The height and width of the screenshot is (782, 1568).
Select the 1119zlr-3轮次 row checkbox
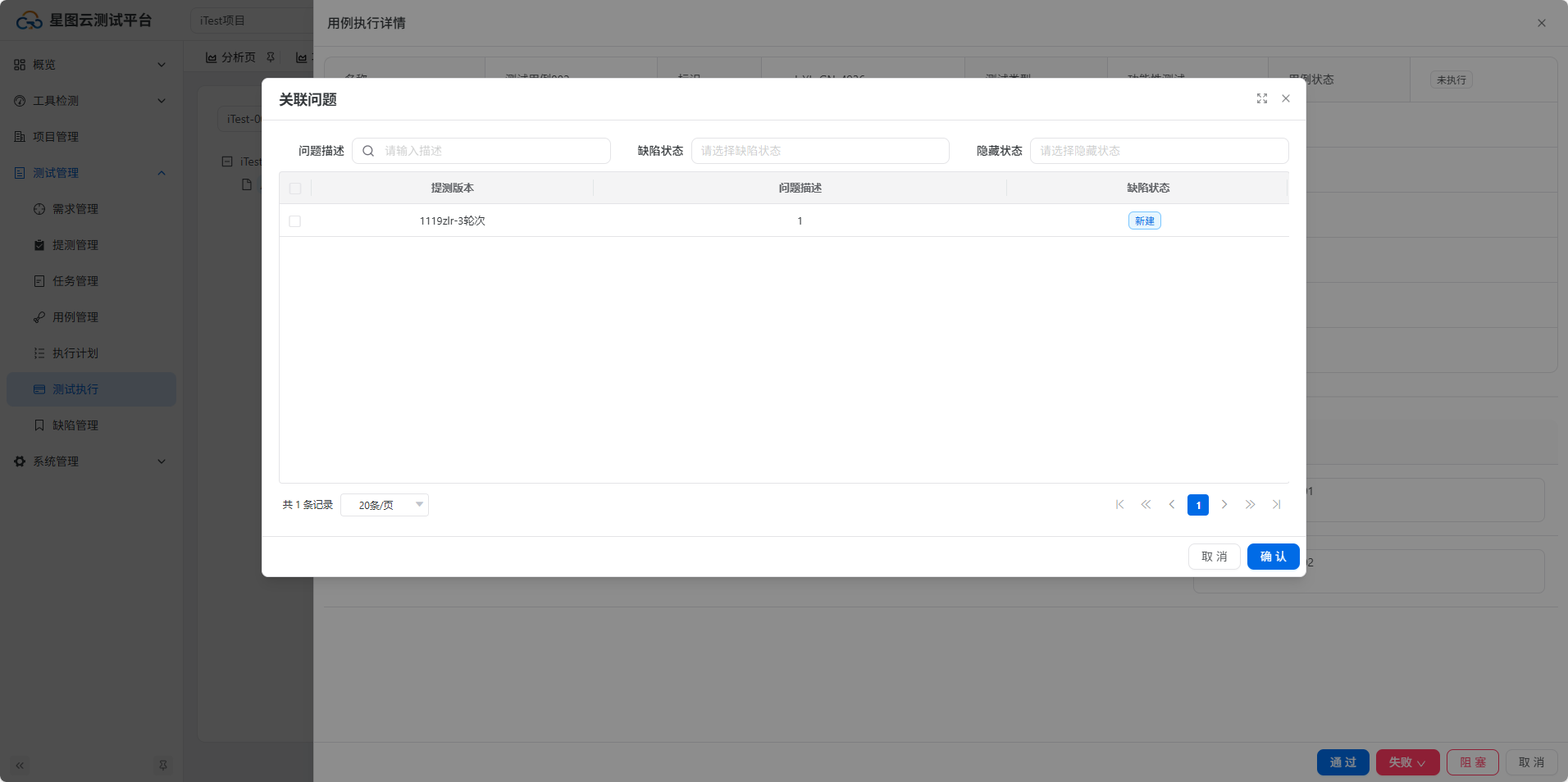[295, 221]
